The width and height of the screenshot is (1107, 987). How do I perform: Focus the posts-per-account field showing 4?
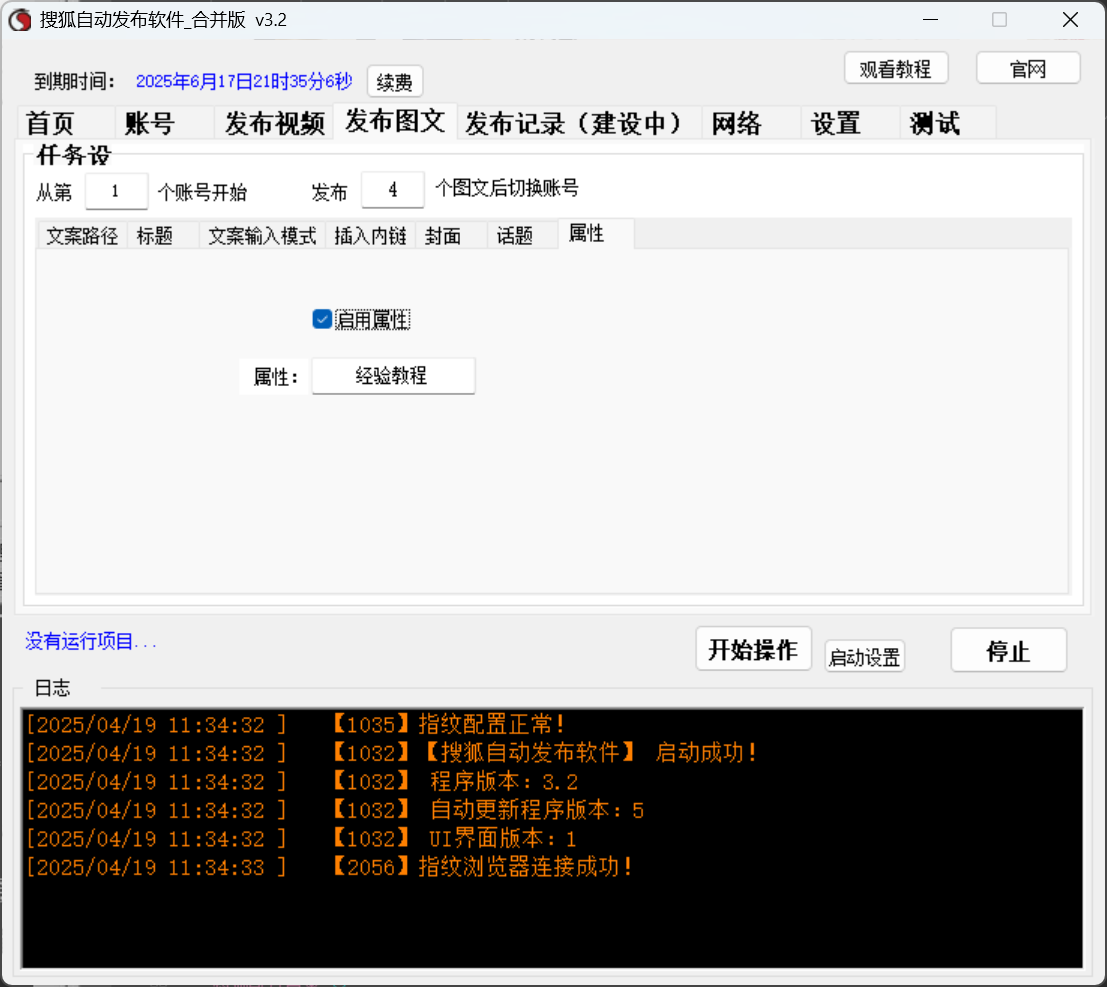[x=393, y=190]
